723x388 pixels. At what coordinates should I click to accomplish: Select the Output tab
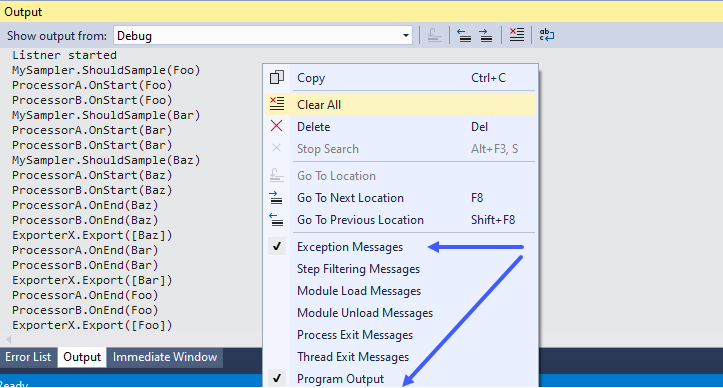click(82, 357)
